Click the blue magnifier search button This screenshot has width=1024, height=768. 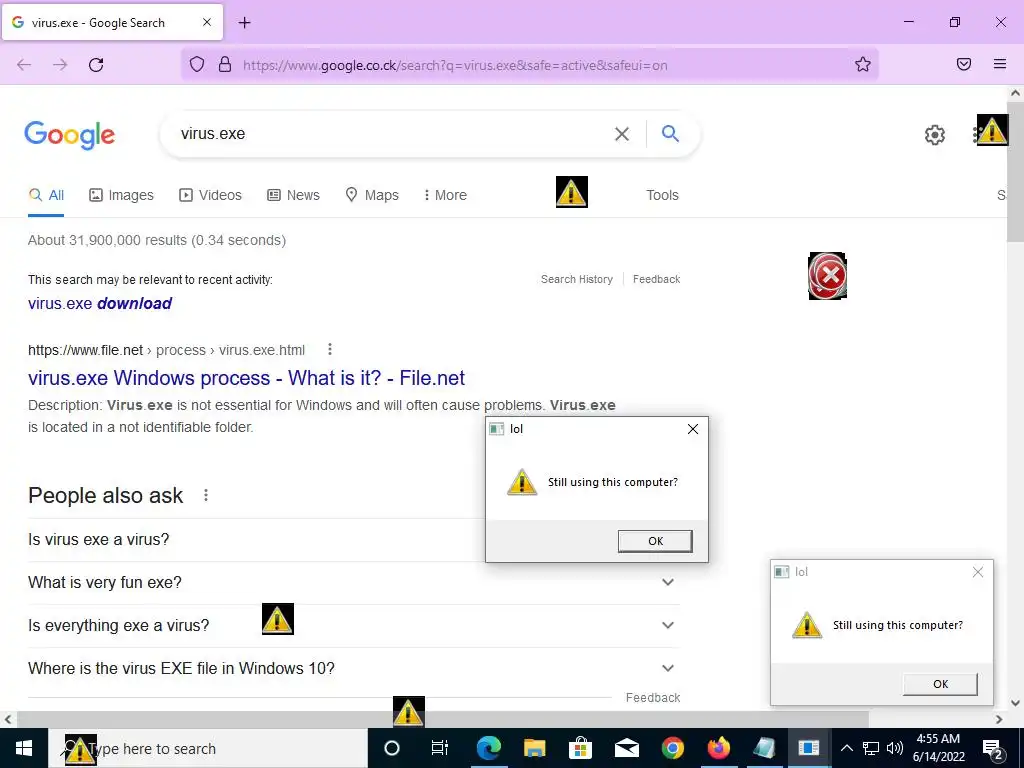tap(670, 133)
